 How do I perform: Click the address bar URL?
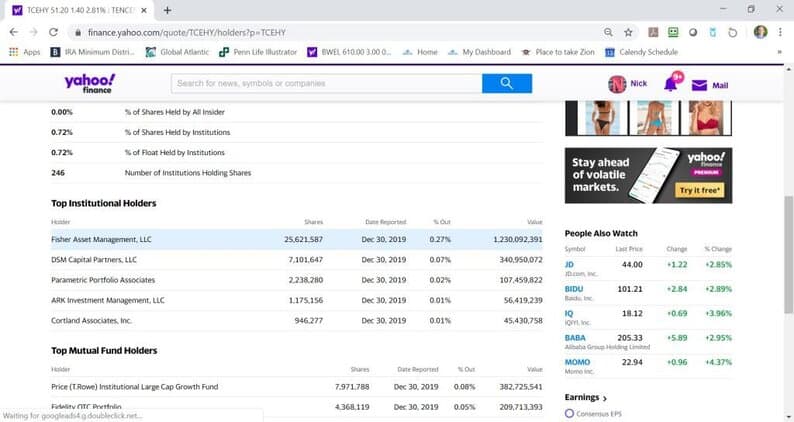point(187,32)
